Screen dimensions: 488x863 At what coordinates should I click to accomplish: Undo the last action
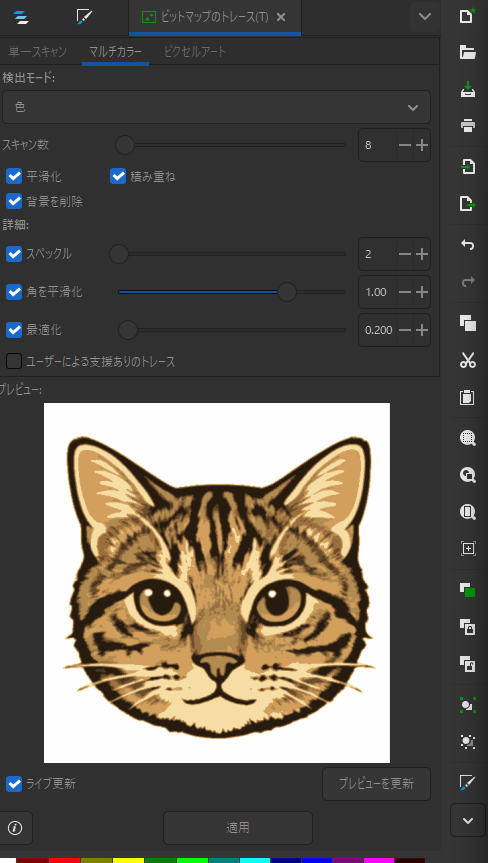coord(467,245)
